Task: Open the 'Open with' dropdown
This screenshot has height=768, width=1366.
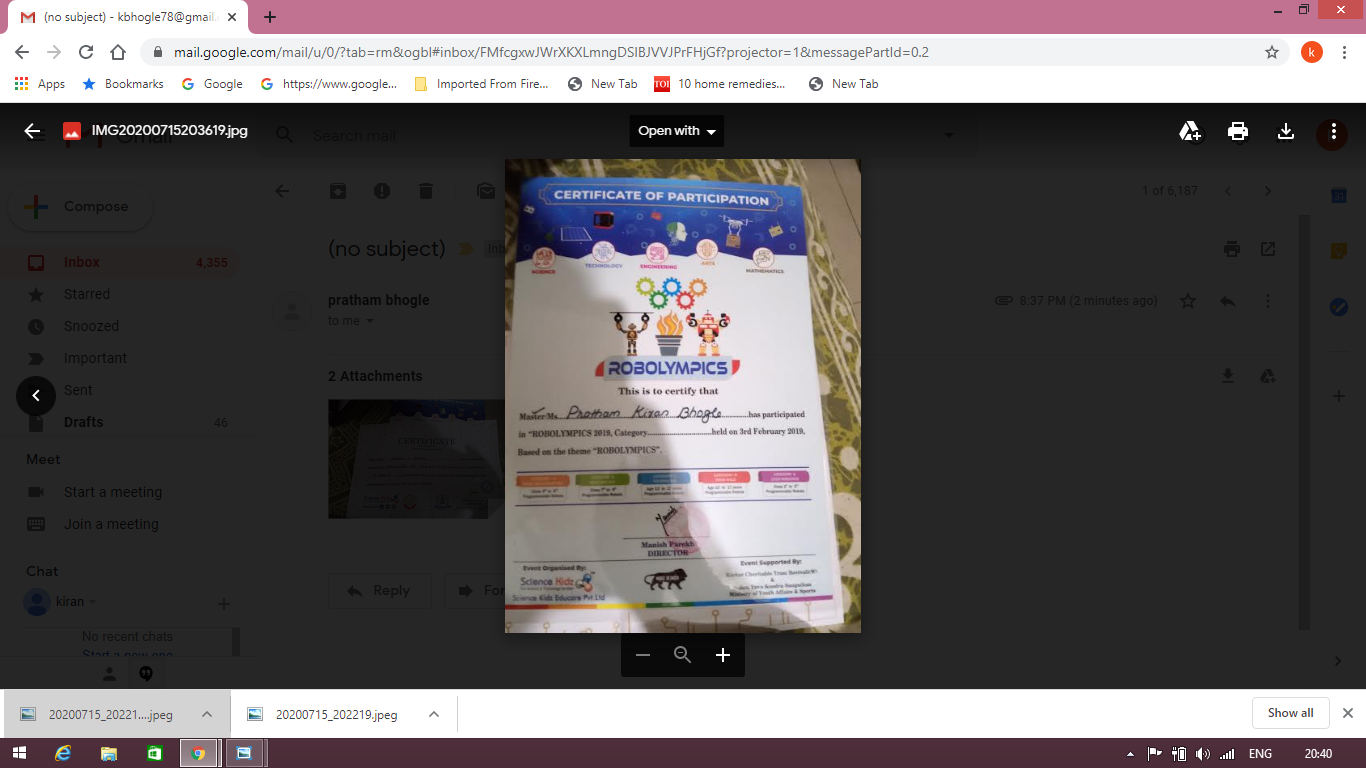Action: coord(677,131)
